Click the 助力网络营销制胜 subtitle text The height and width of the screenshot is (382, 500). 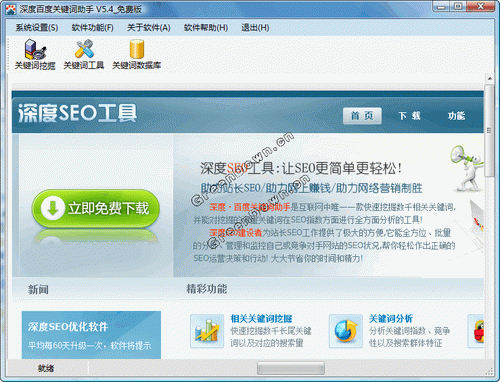(x=379, y=188)
